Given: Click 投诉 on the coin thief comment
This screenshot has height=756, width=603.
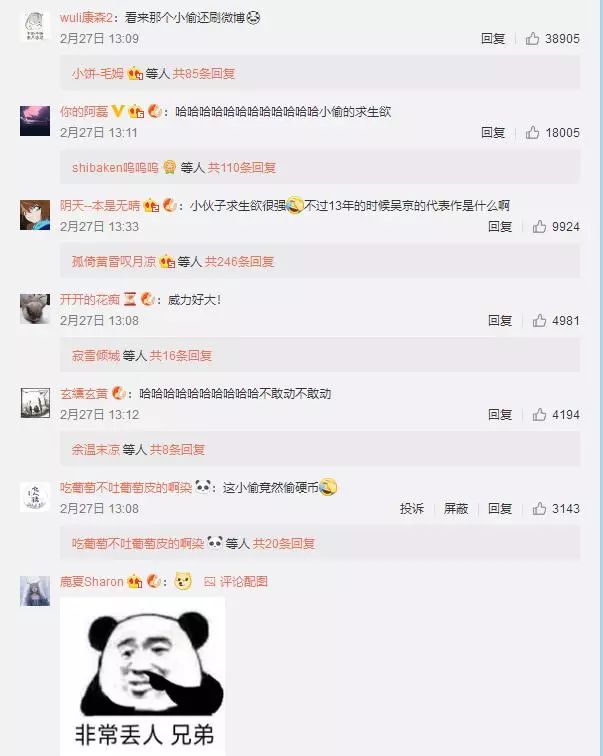Looking at the screenshot, I should click(x=412, y=509).
